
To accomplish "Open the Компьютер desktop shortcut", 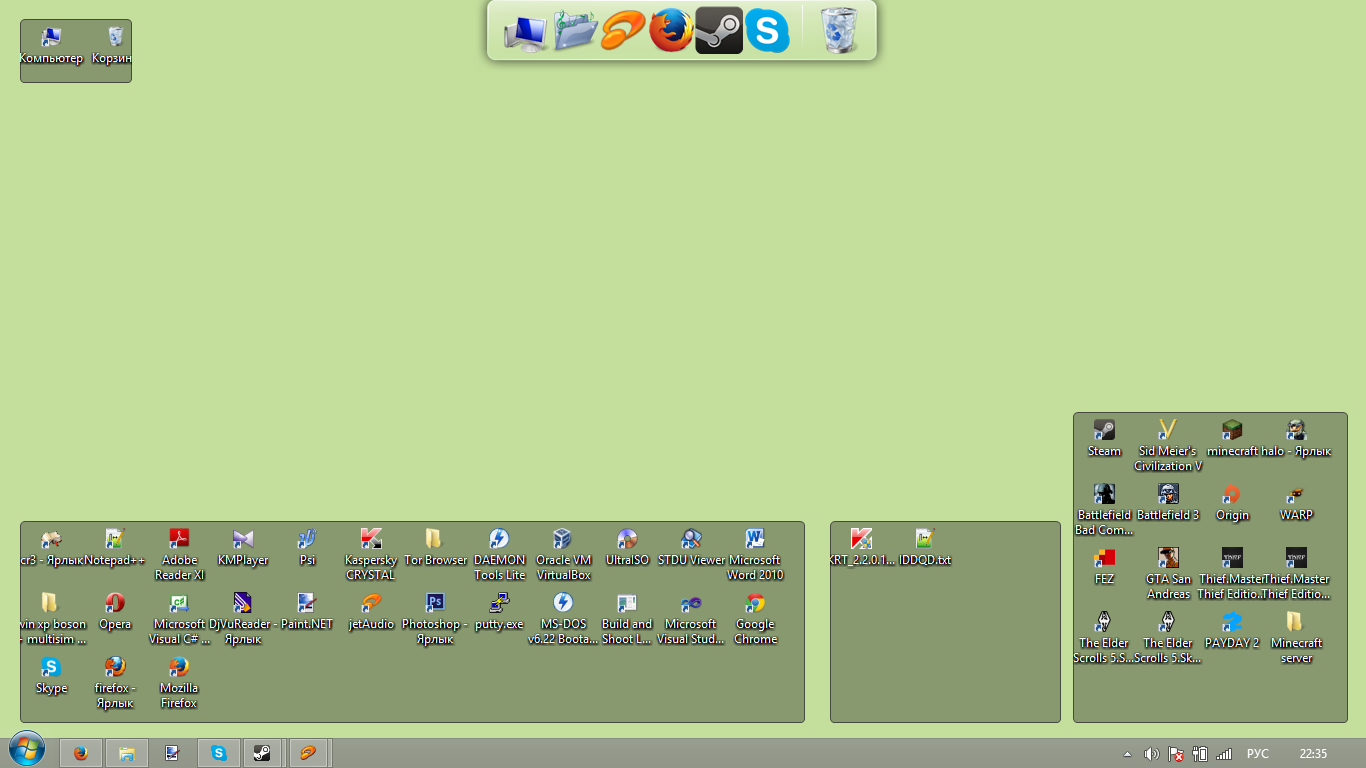I will (x=51, y=46).
